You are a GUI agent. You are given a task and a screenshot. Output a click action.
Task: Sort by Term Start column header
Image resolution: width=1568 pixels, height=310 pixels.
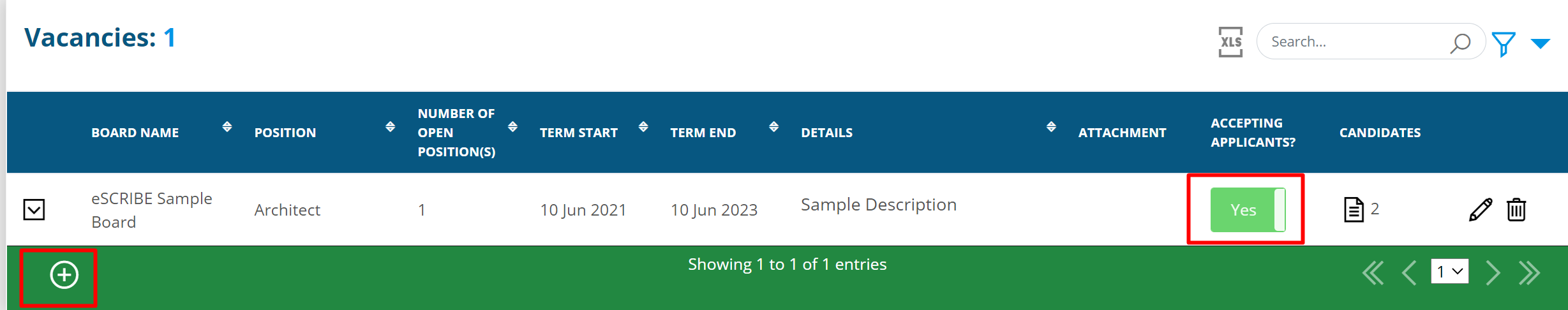(x=643, y=127)
